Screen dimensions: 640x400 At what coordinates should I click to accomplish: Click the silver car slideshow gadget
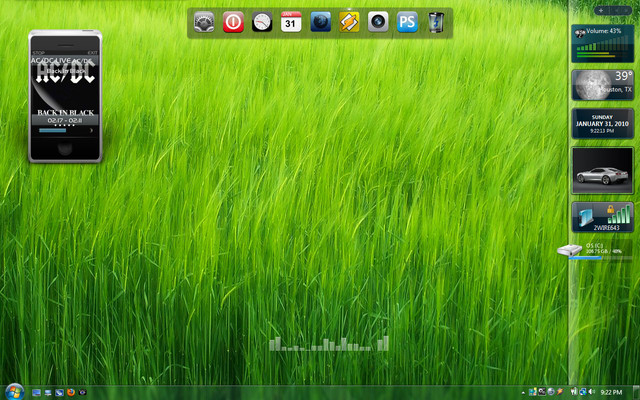[602, 171]
